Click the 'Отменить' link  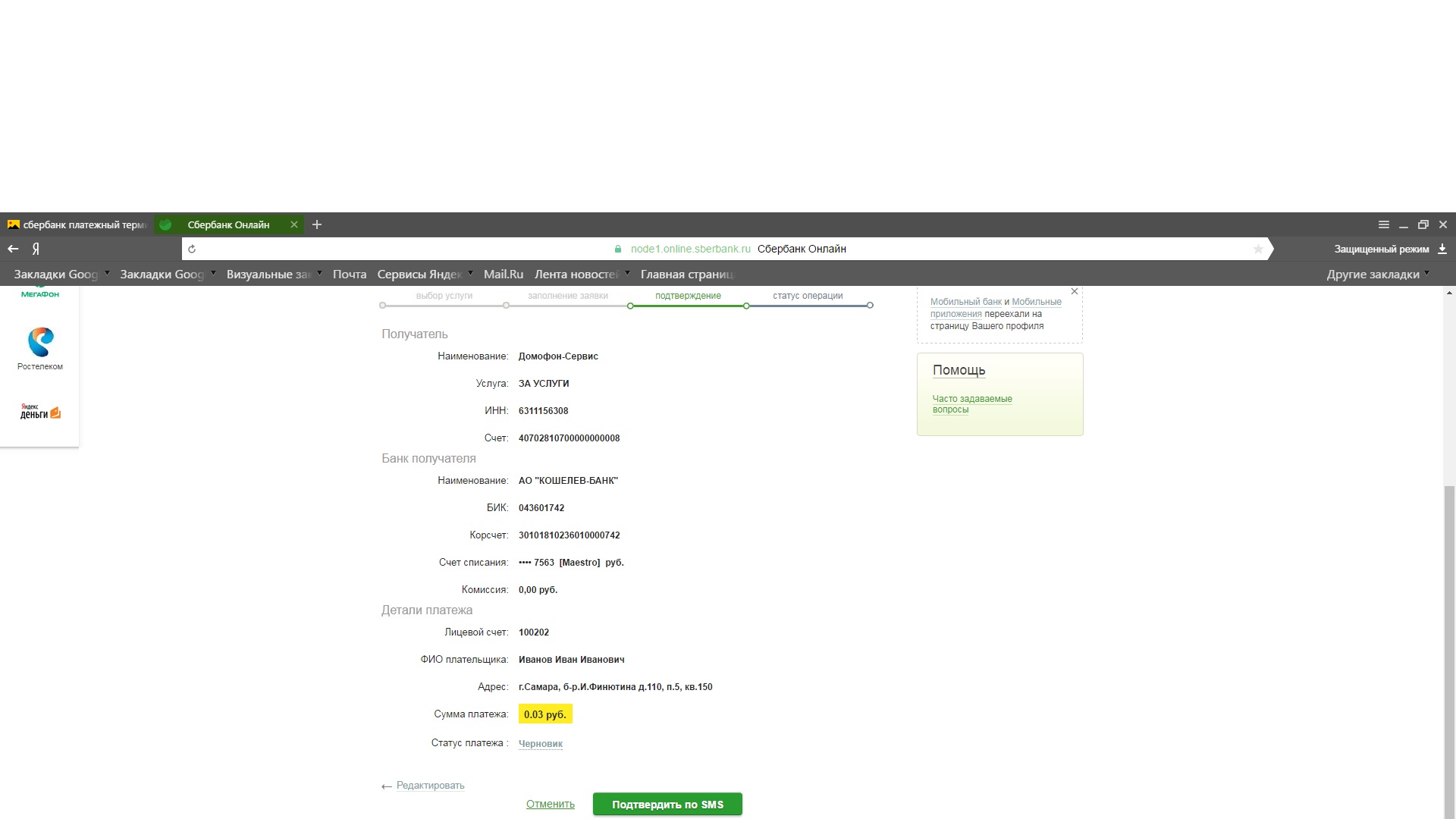[x=550, y=804]
